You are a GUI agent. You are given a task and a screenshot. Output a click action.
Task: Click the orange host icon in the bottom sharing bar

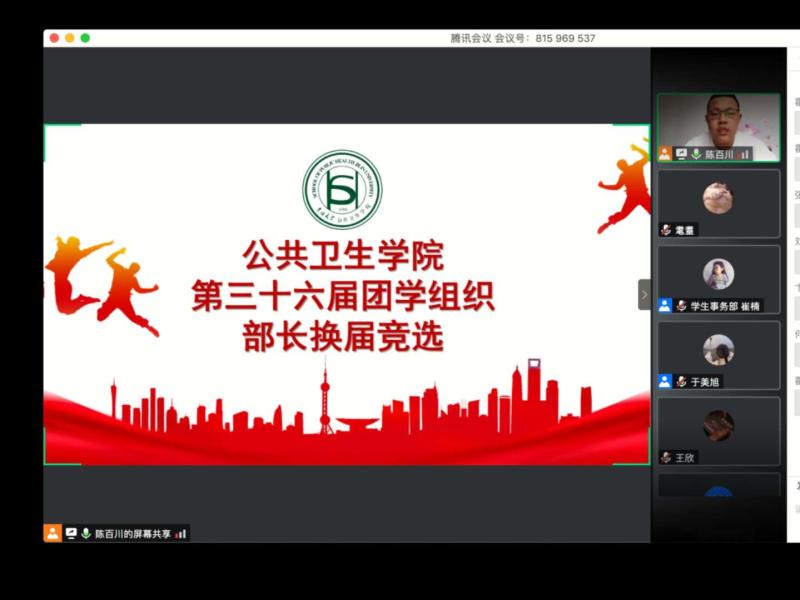click(x=53, y=534)
